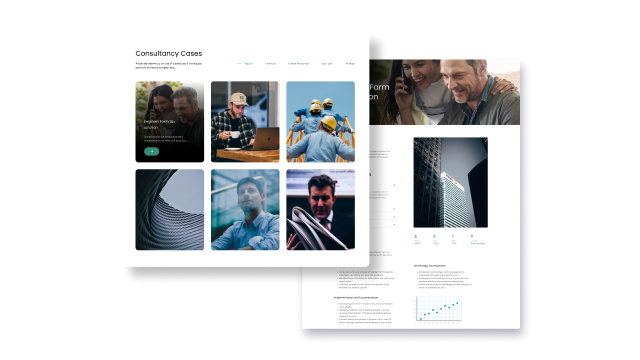Click the hourglass icon under the skyscraper photo

434,236
